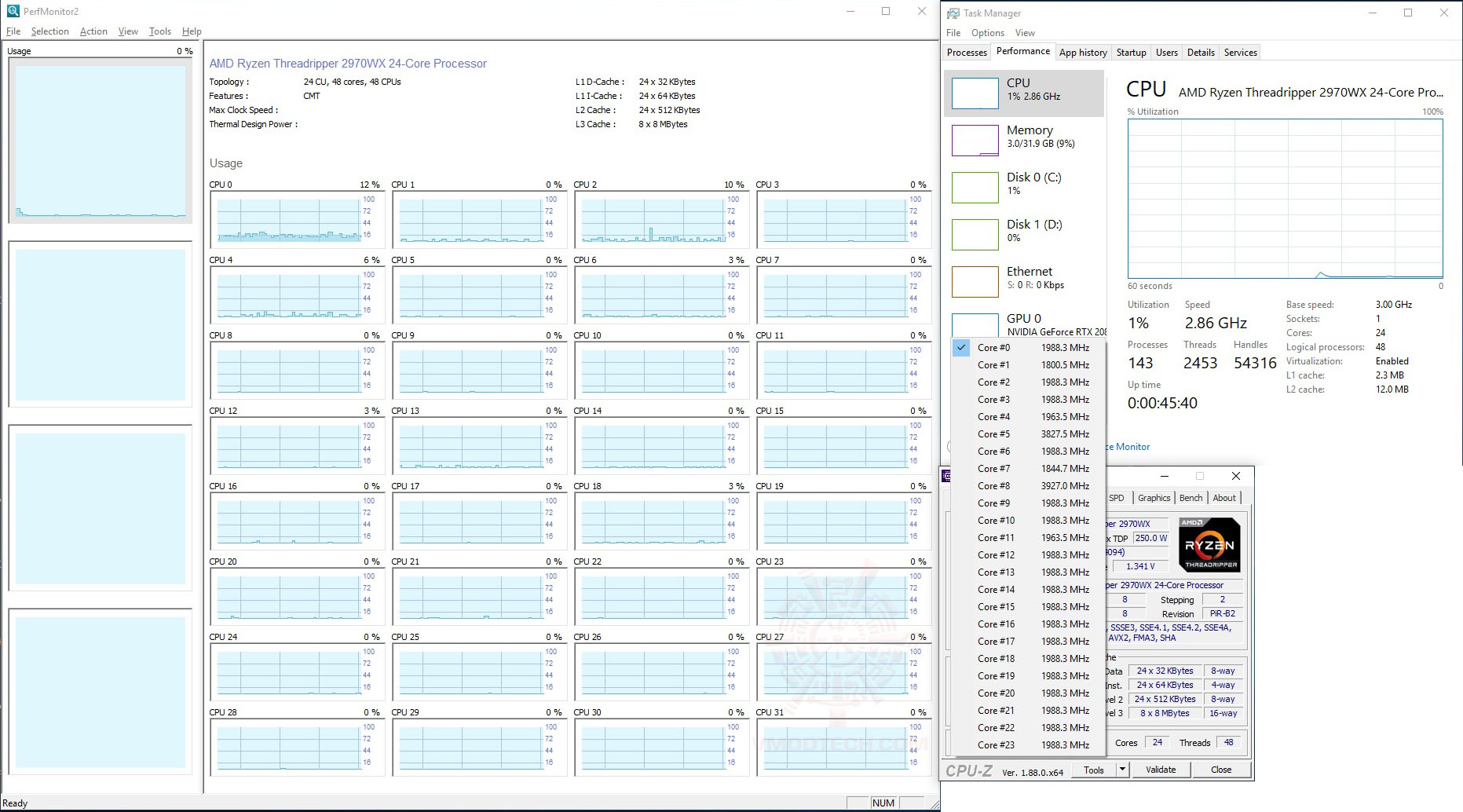Open PerfMonitor2 Action menu

(93, 31)
